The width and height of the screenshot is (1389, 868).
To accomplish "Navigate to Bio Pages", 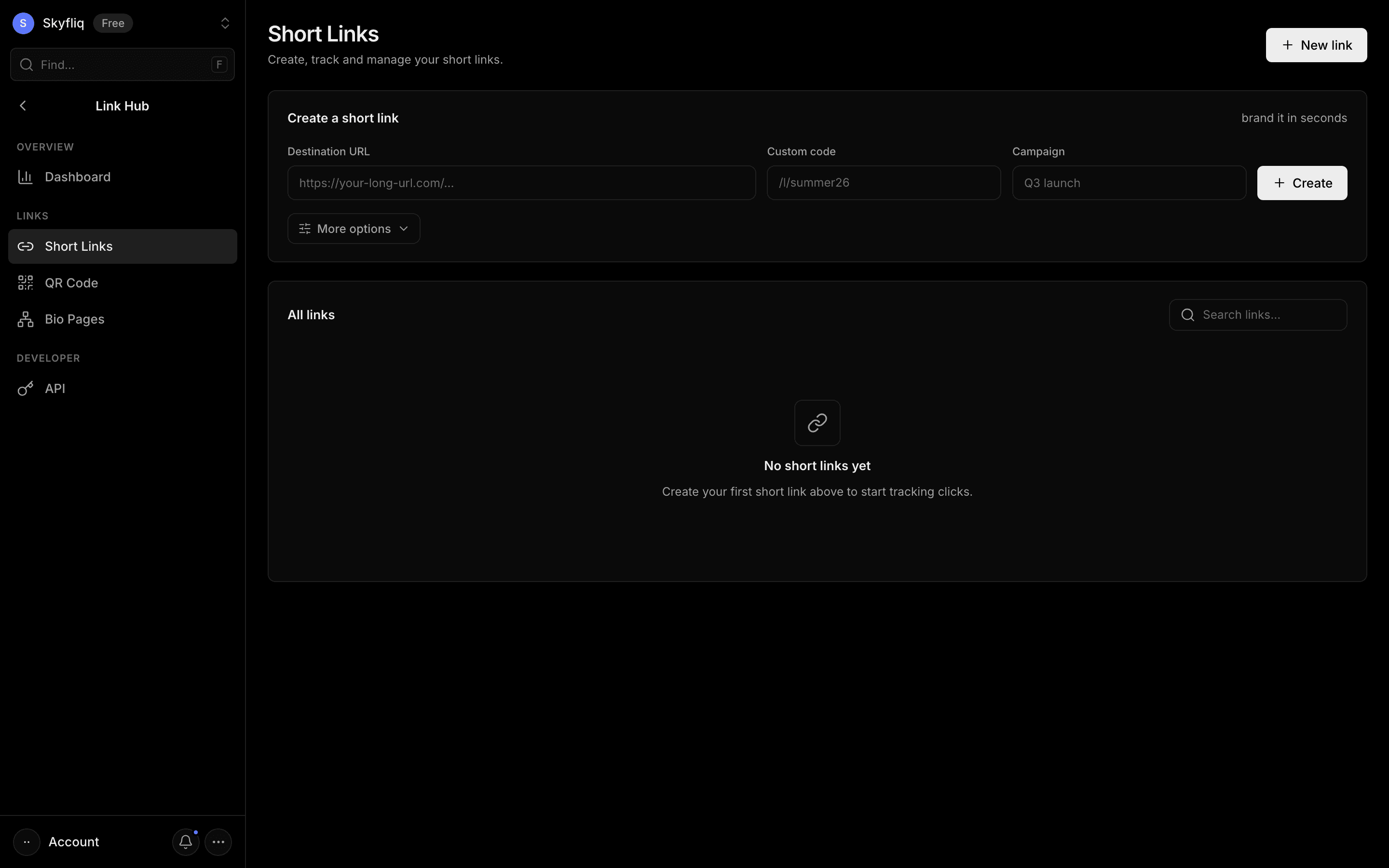I will 122,319.
